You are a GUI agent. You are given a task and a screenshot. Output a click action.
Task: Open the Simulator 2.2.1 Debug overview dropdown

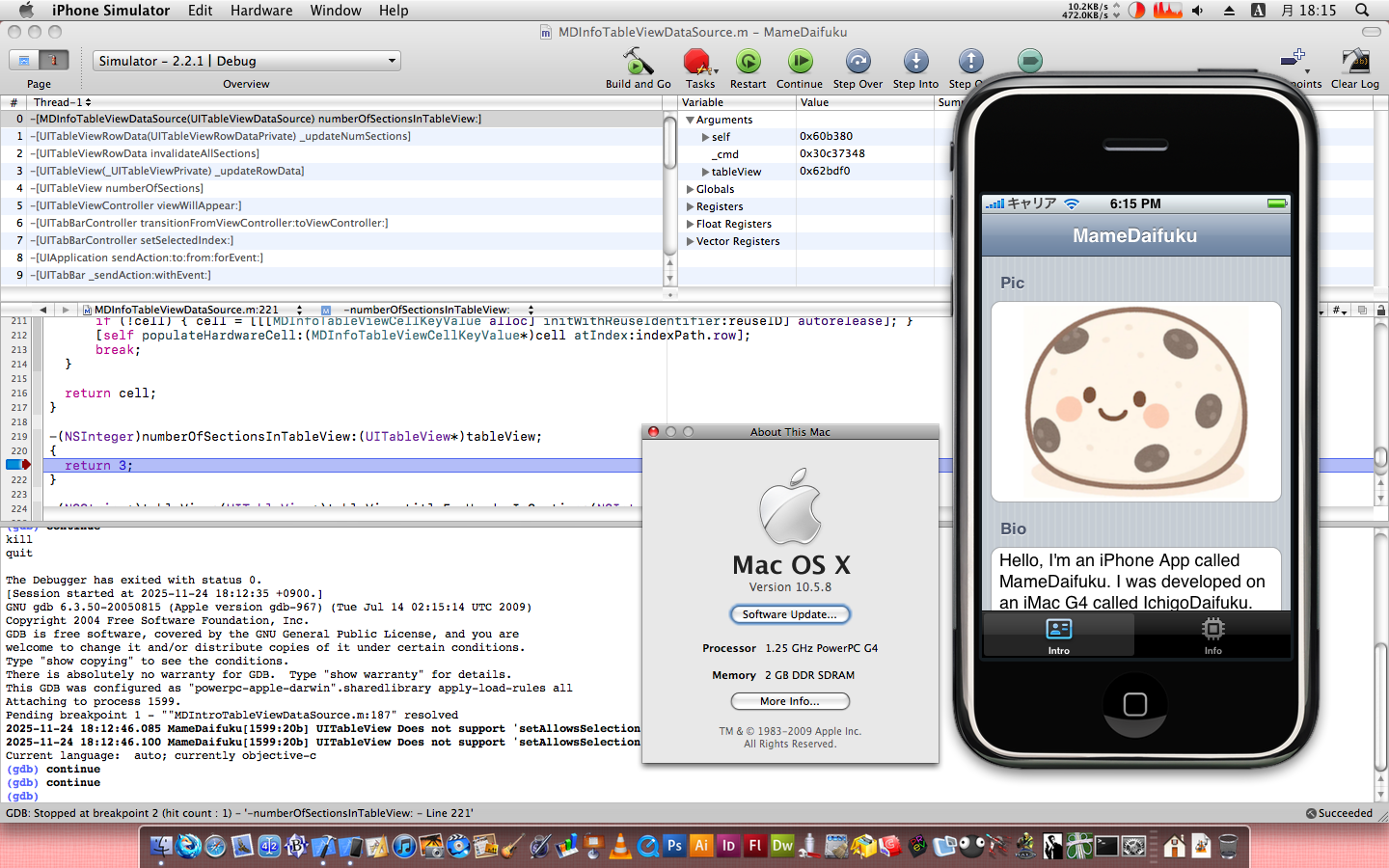click(x=247, y=61)
